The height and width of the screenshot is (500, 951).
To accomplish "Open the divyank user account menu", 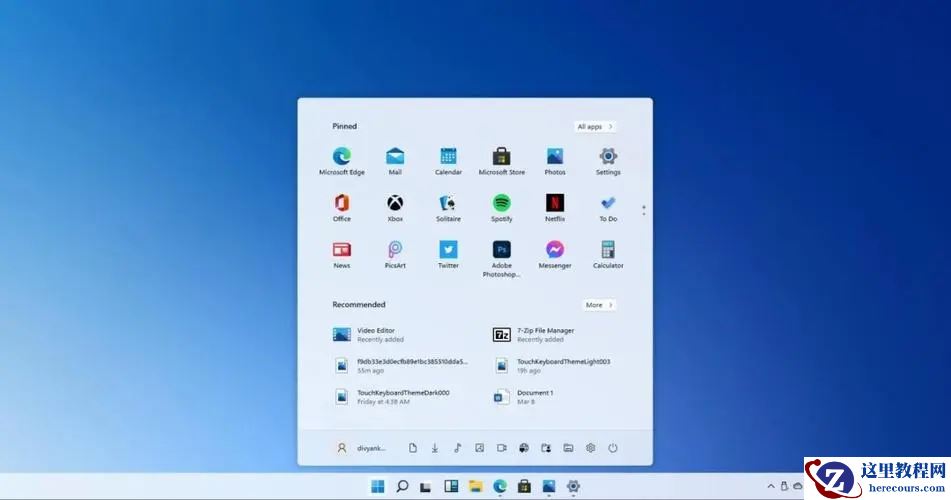I will pyautogui.click(x=360, y=448).
